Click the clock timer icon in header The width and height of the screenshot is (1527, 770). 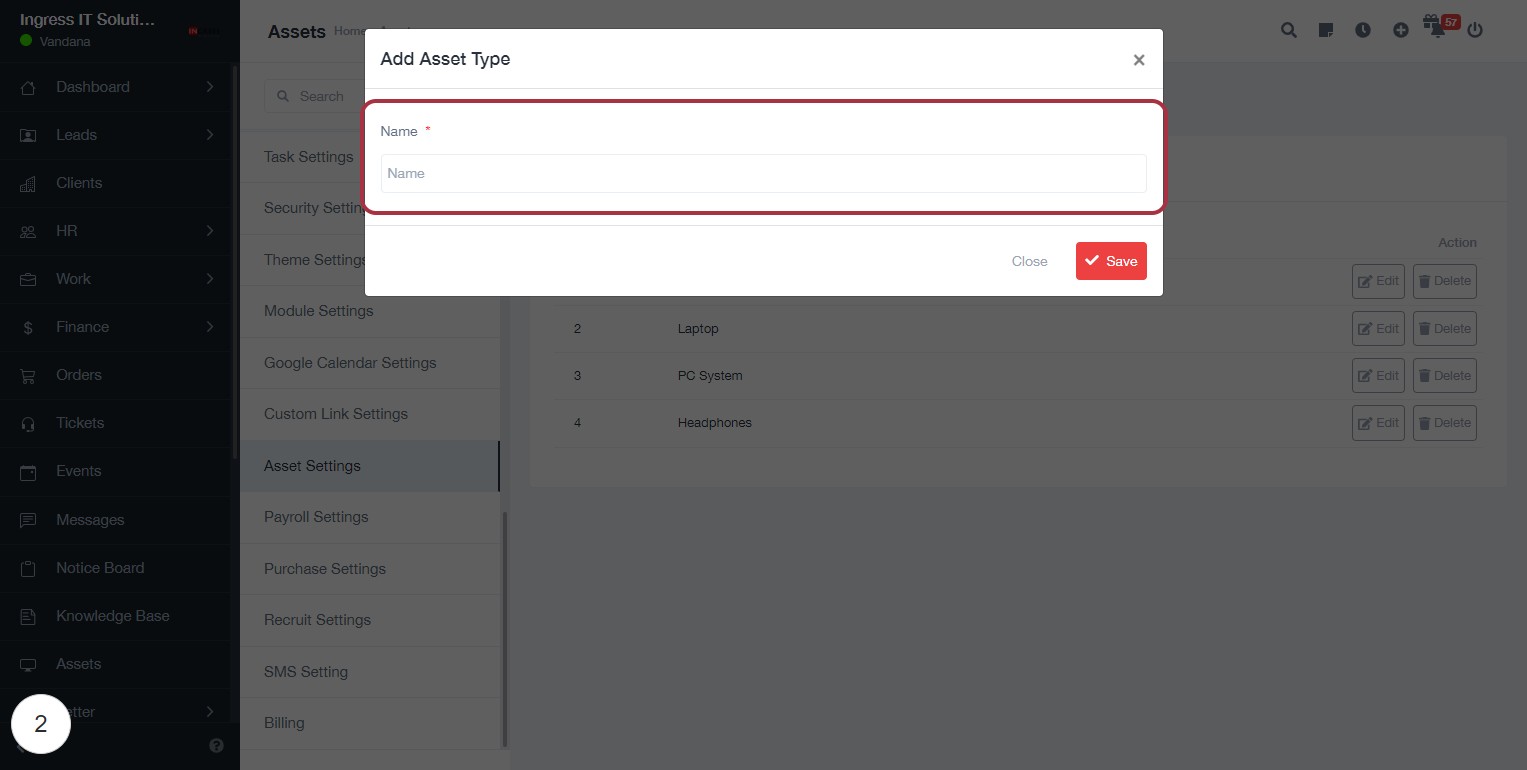tap(1363, 30)
